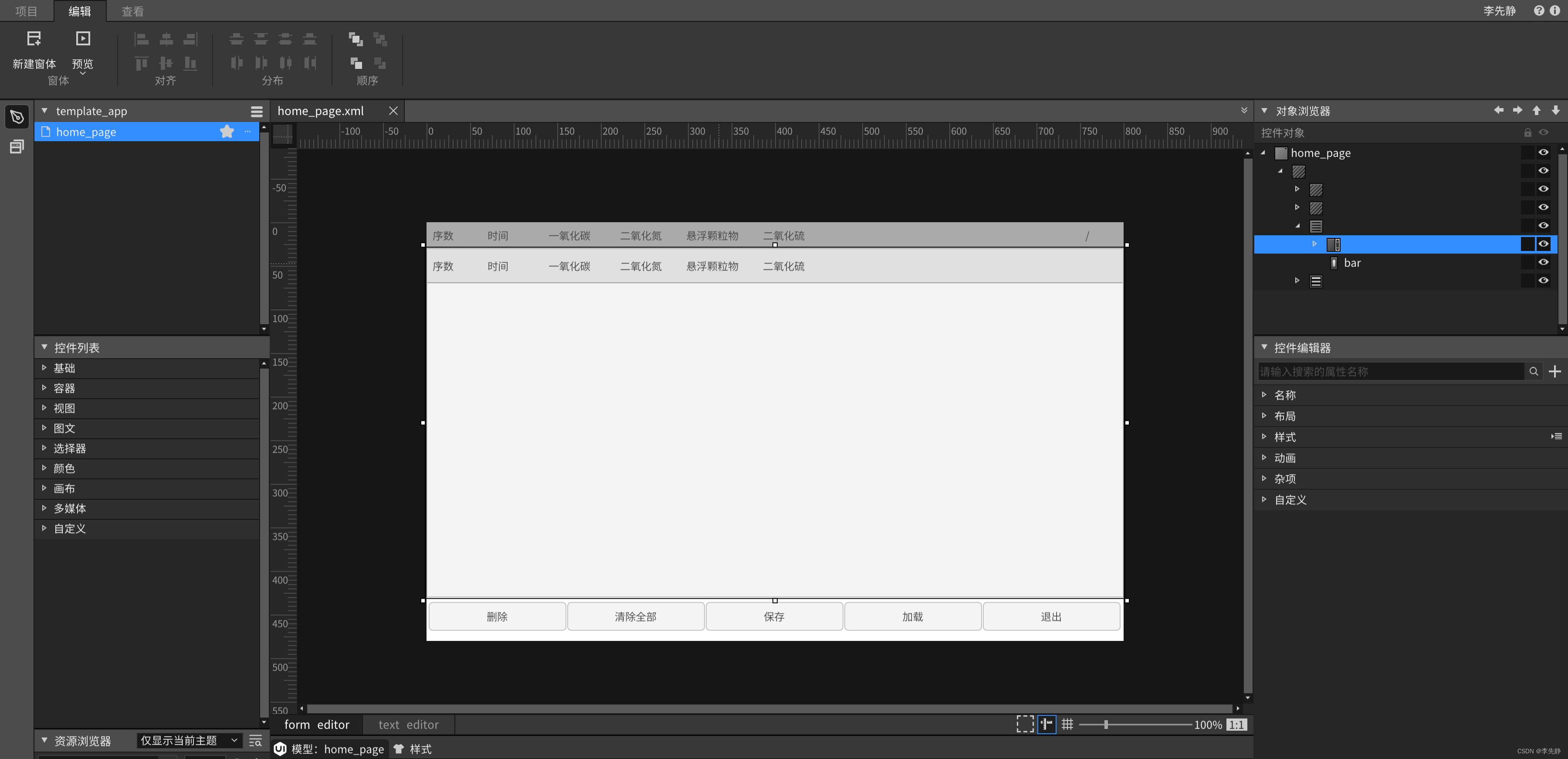The width and height of the screenshot is (1568, 759).
Task: Click the up arrow in object browser
Action: pyautogui.click(x=1536, y=110)
